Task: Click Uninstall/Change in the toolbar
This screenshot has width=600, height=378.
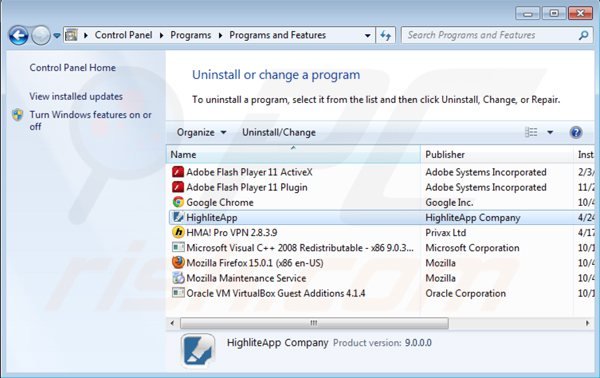Action: tap(279, 132)
